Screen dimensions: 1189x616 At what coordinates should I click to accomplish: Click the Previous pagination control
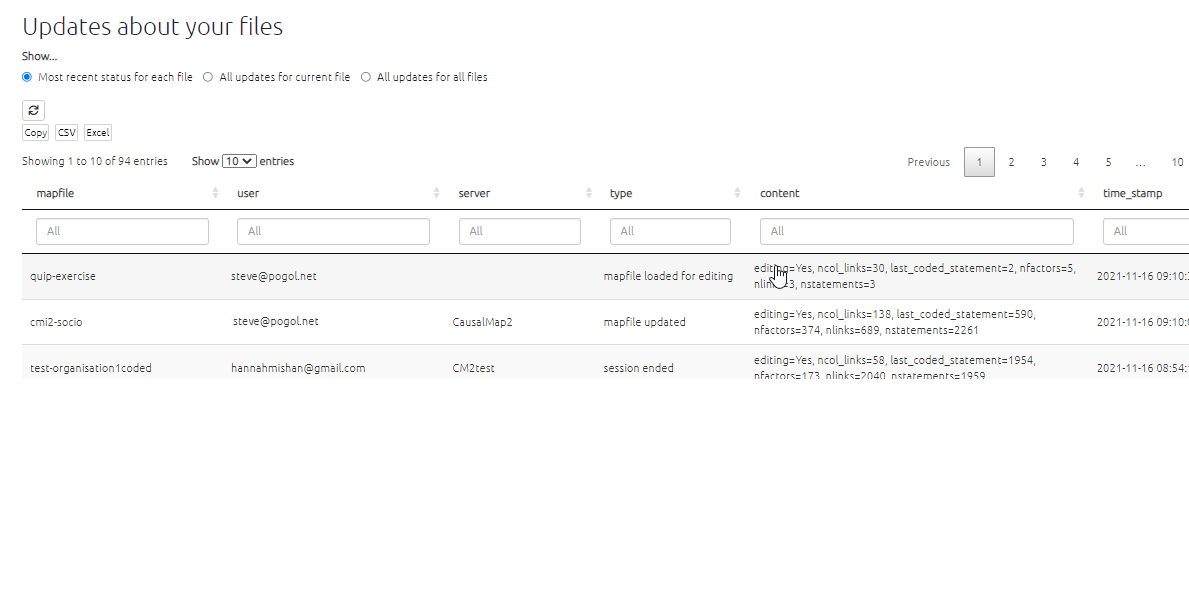[928, 161]
